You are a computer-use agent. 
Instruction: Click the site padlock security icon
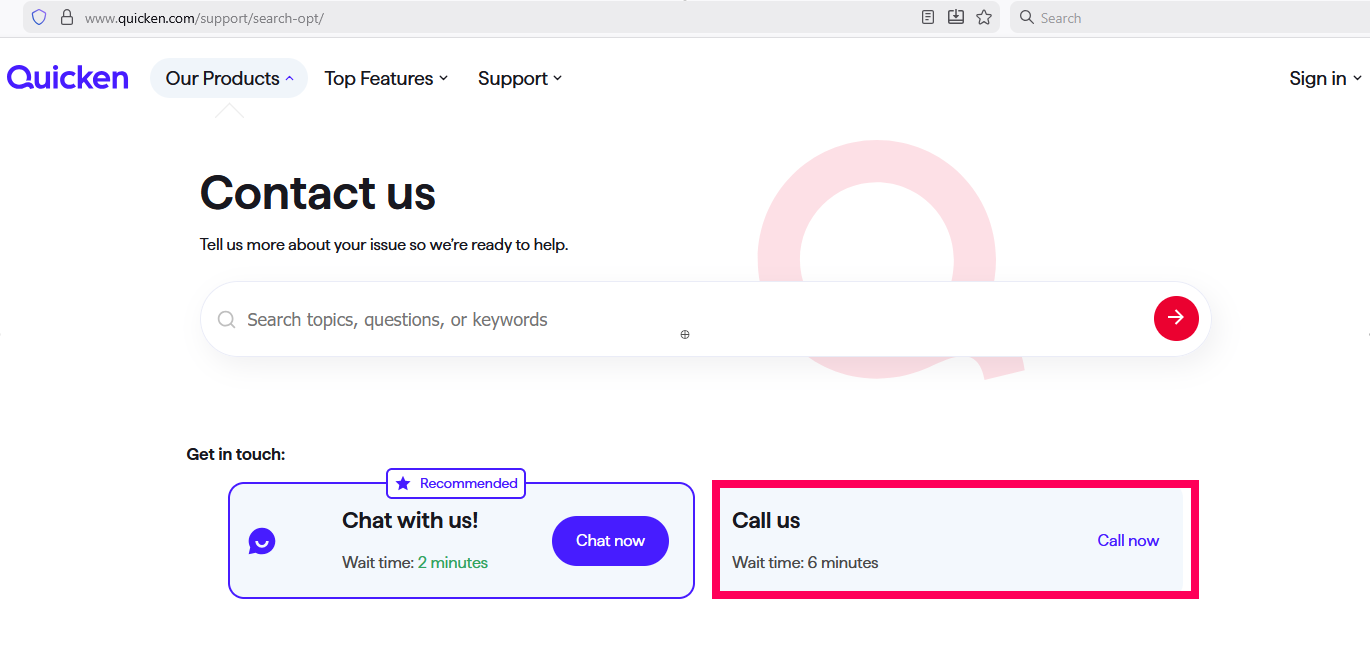coord(67,17)
